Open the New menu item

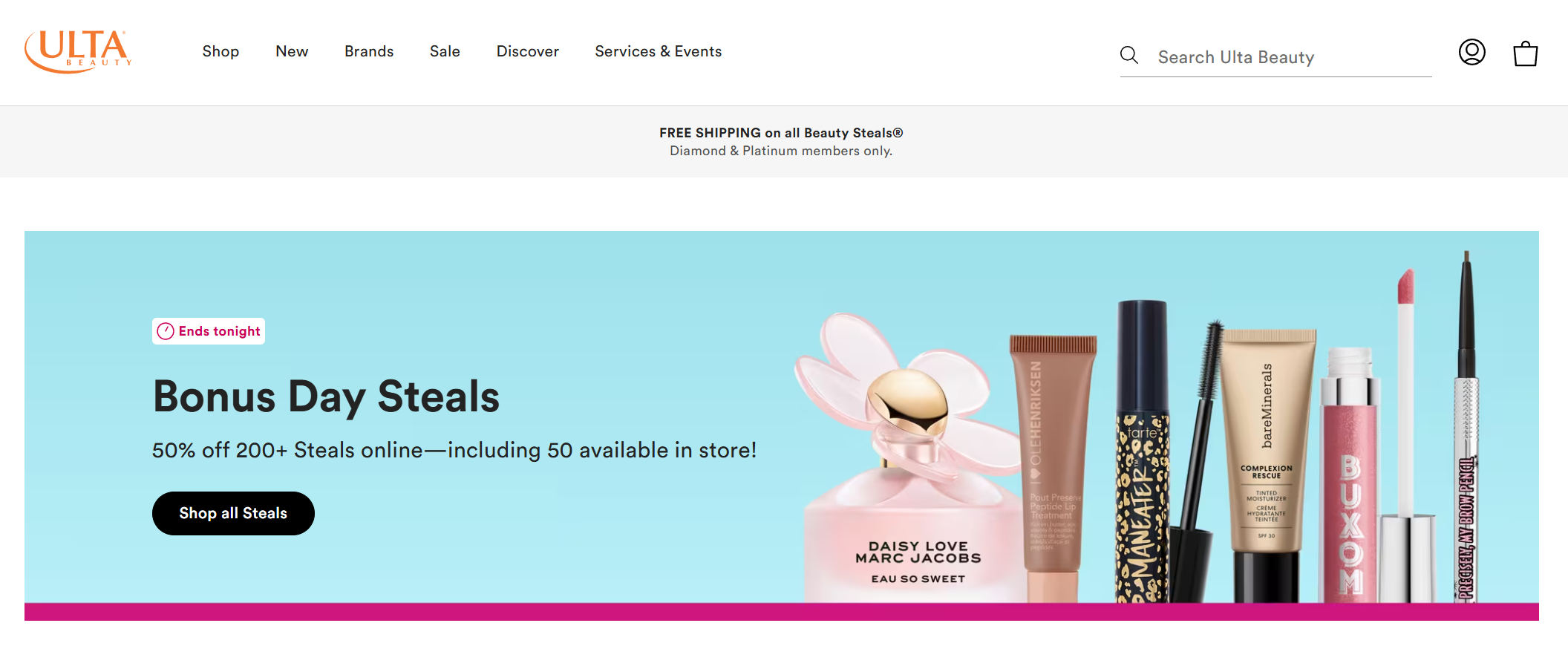tap(292, 51)
